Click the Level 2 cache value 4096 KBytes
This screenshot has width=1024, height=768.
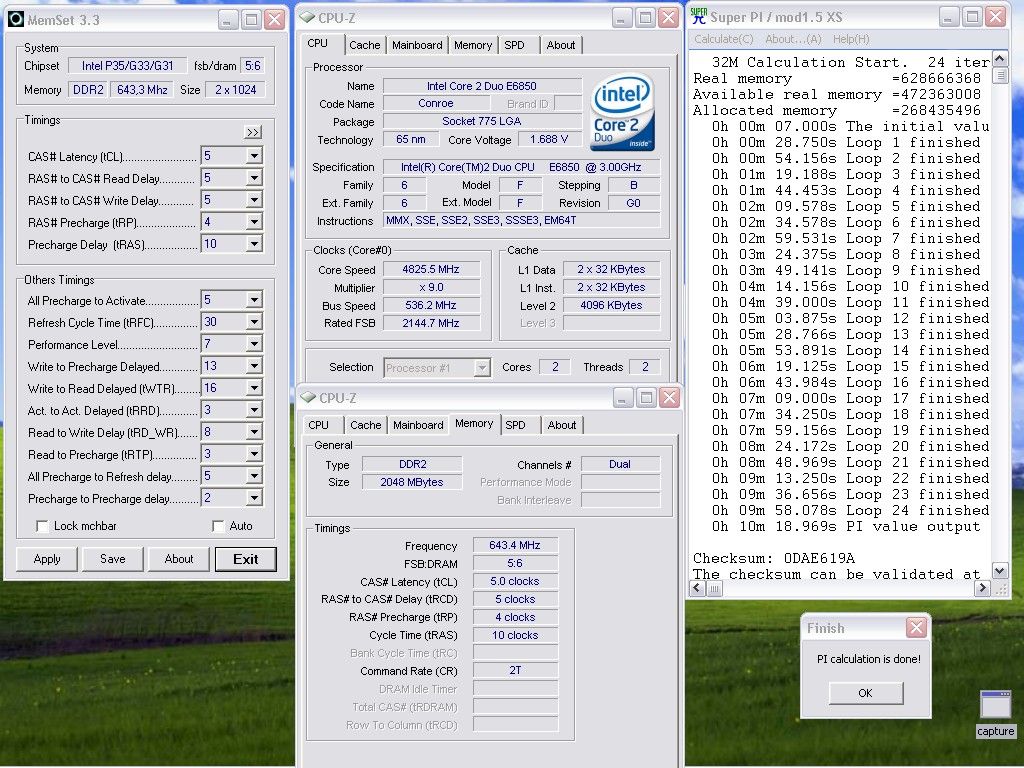pyautogui.click(x=611, y=305)
